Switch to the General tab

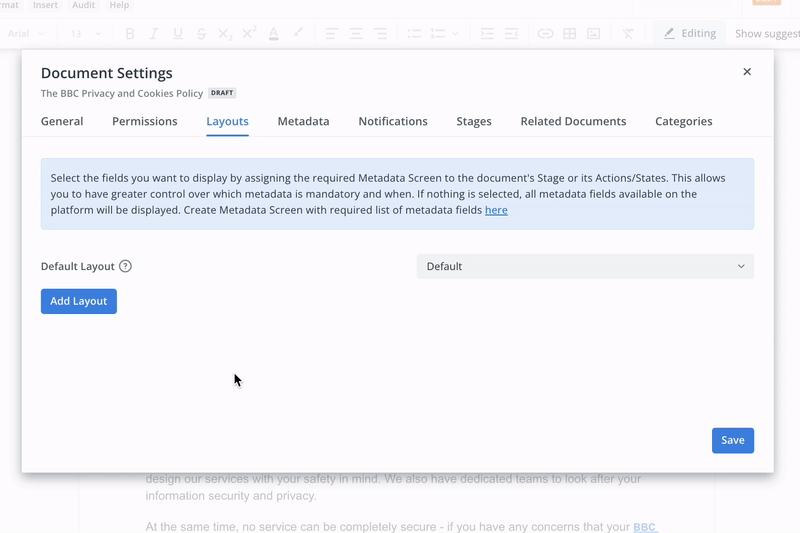click(x=62, y=121)
